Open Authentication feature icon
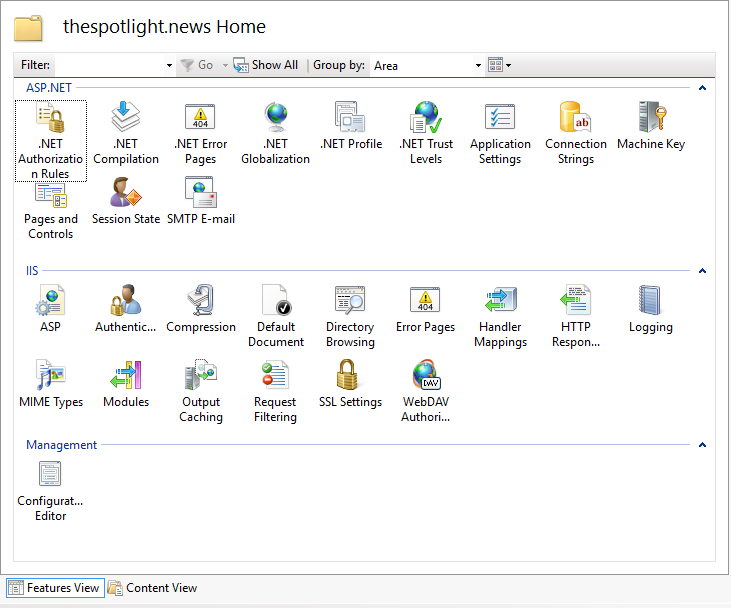 [125, 309]
